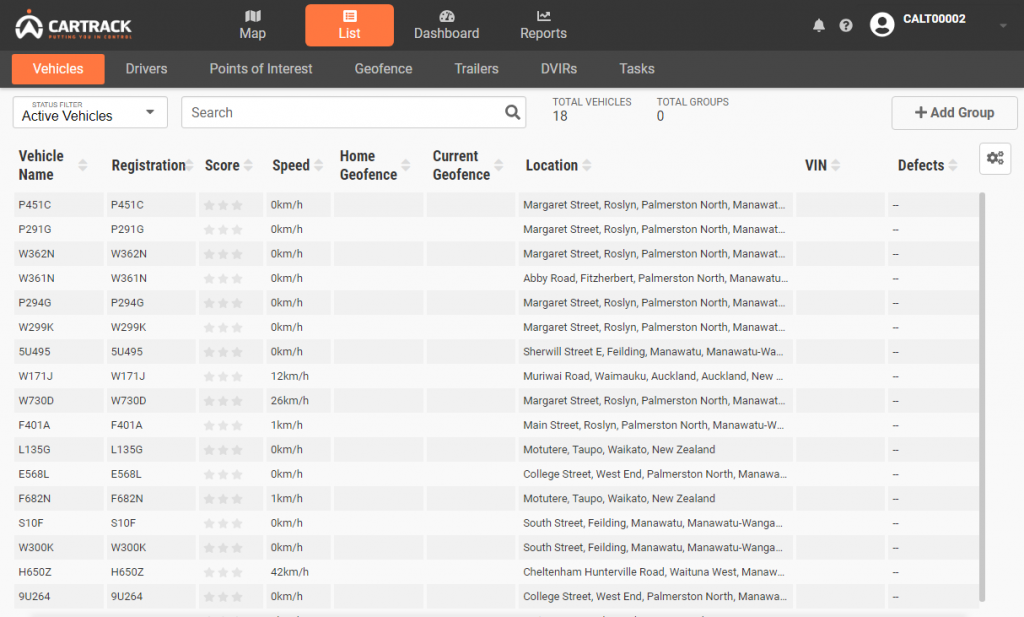1024x617 pixels.
Task: Open the Map view
Action: pyautogui.click(x=253, y=25)
